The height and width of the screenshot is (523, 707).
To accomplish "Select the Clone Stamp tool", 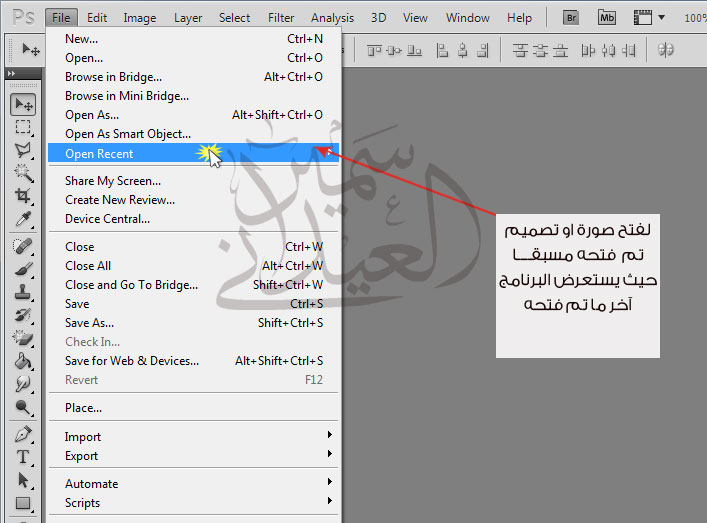I will [x=23, y=292].
